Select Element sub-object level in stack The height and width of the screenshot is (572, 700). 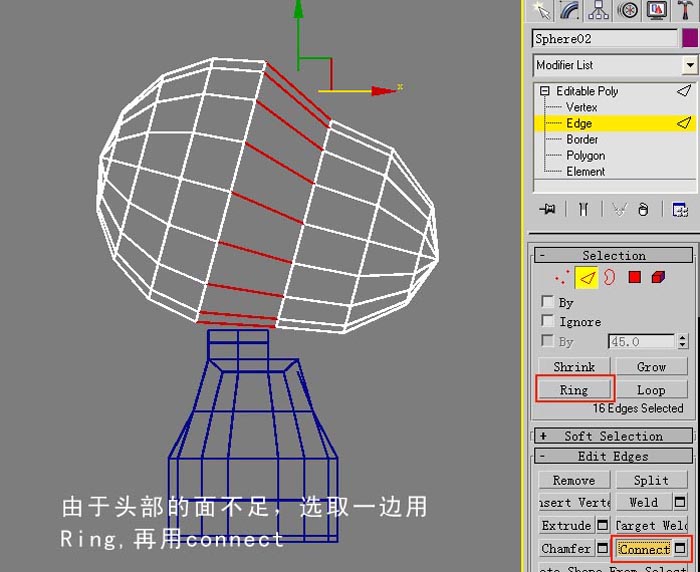(585, 171)
